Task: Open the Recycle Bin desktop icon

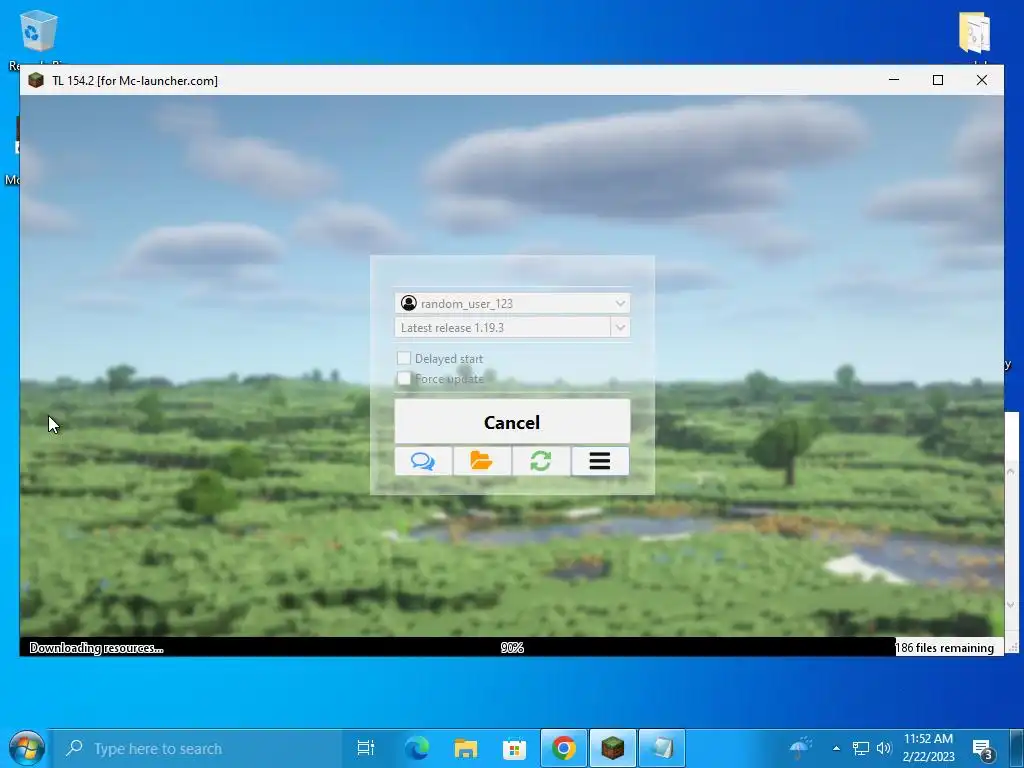Action: pyautogui.click(x=38, y=31)
